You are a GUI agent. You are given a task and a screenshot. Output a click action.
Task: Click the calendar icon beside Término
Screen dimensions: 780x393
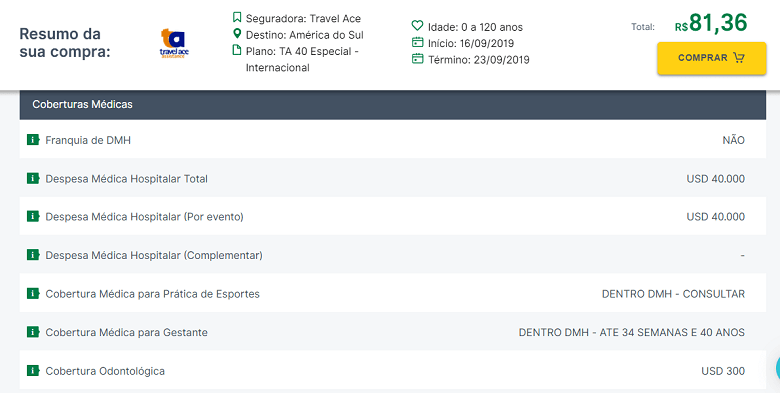coord(417,59)
